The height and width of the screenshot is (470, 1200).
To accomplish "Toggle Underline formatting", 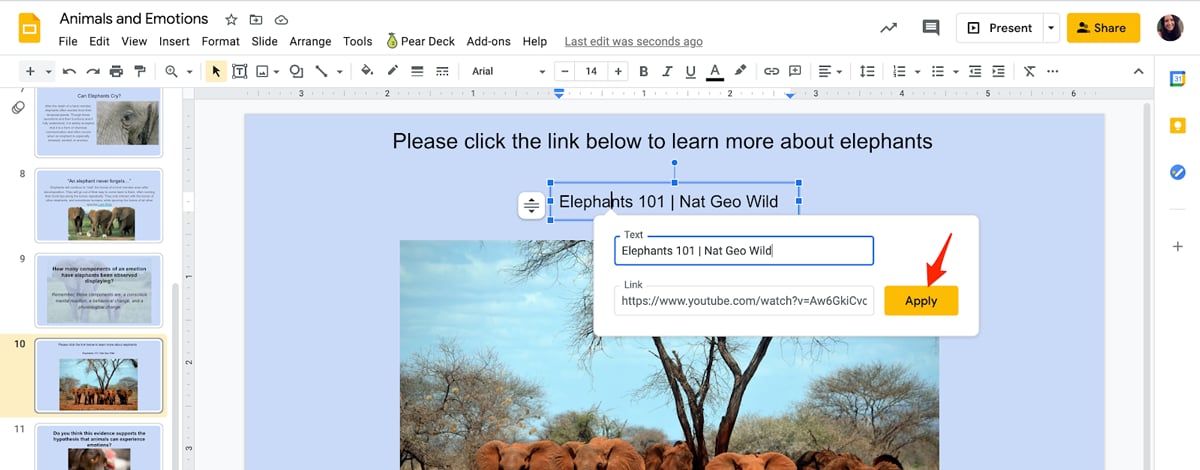I will click(x=690, y=71).
